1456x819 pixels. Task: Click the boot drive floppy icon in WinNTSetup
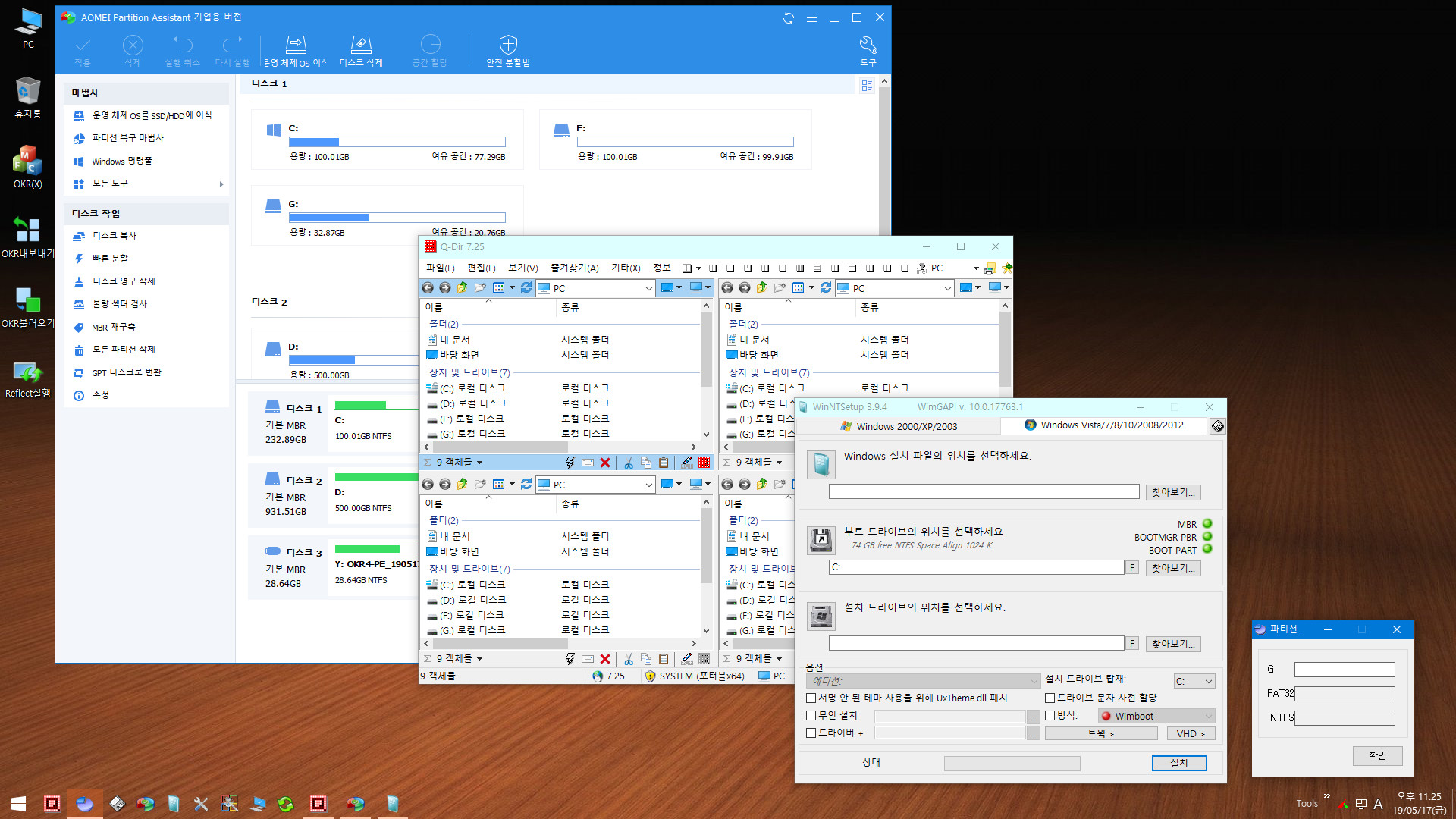point(821,539)
